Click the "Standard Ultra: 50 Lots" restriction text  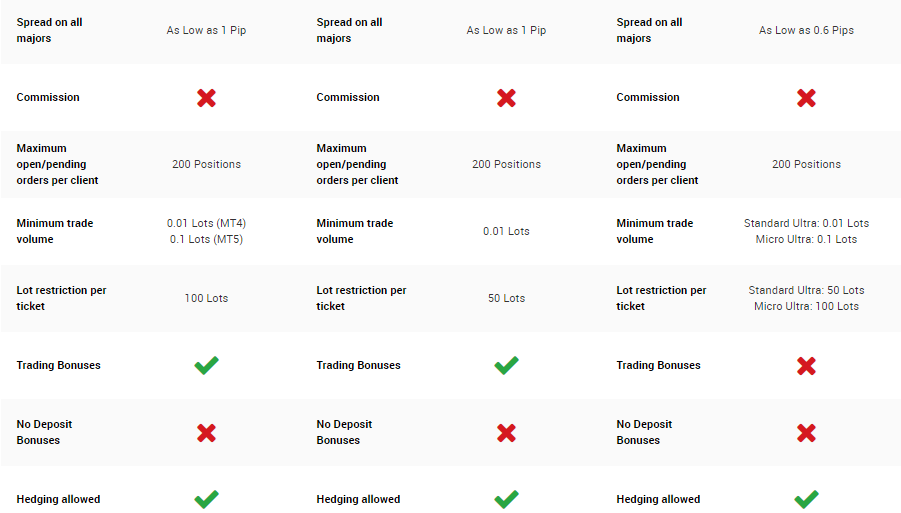806,290
